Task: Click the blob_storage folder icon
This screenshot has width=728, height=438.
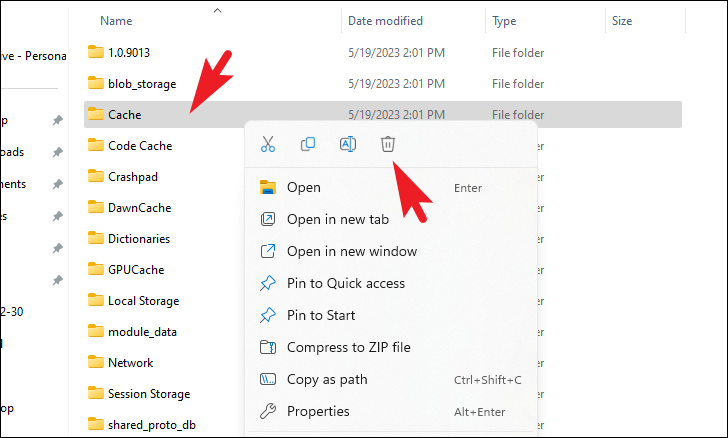Action: click(x=96, y=84)
